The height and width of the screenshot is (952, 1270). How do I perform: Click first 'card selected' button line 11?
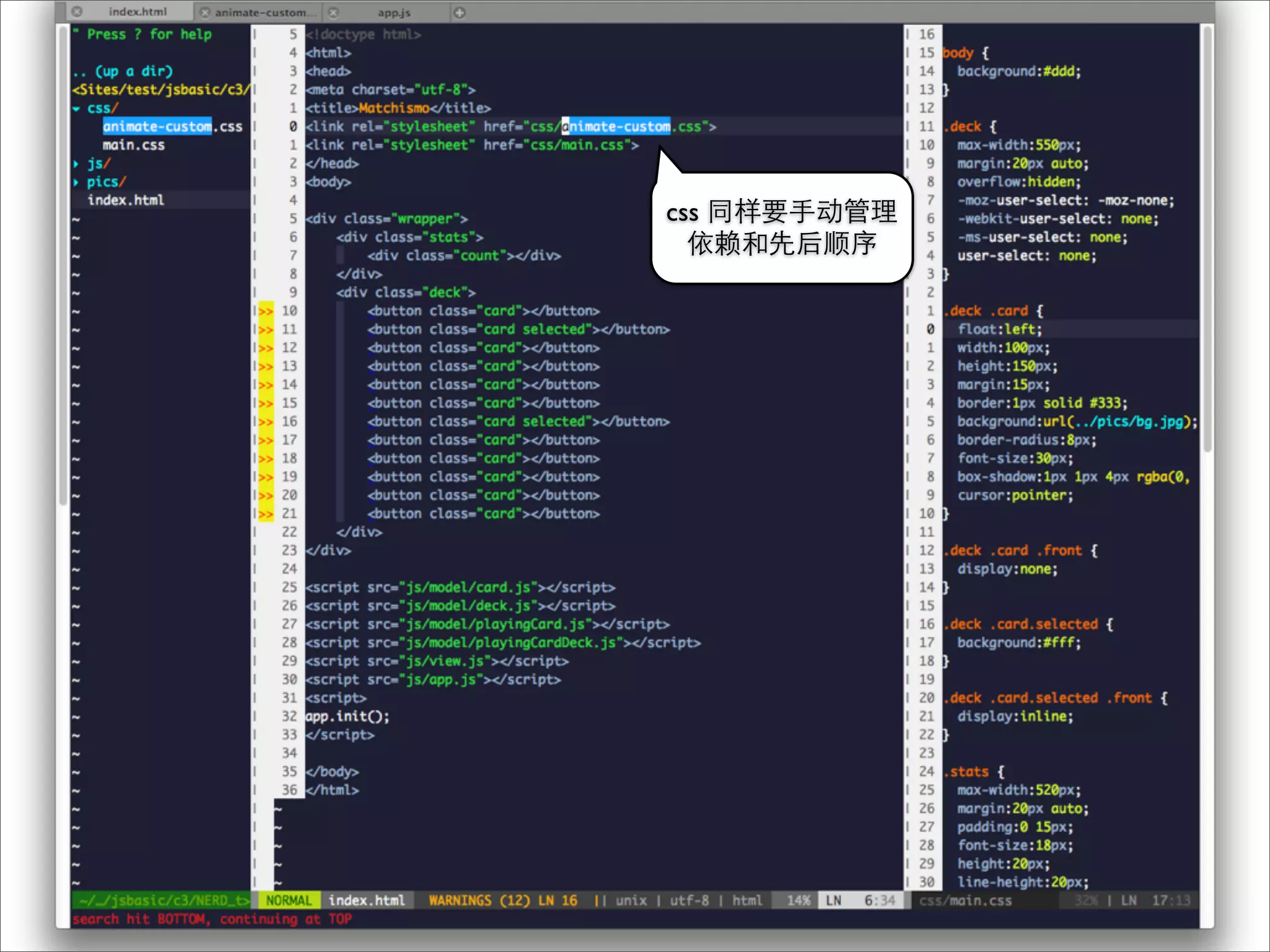[518, 330]
